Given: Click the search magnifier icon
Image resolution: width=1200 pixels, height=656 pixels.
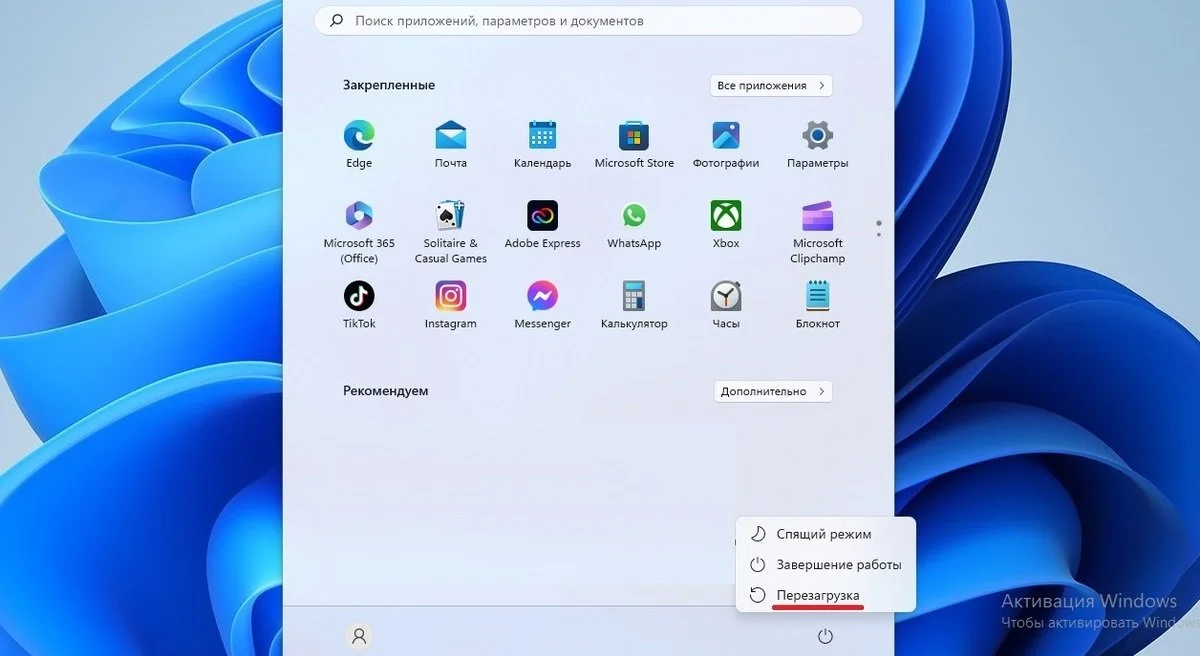Looking at the screenshot, I should pyautogui.click(x=337, y=20).
